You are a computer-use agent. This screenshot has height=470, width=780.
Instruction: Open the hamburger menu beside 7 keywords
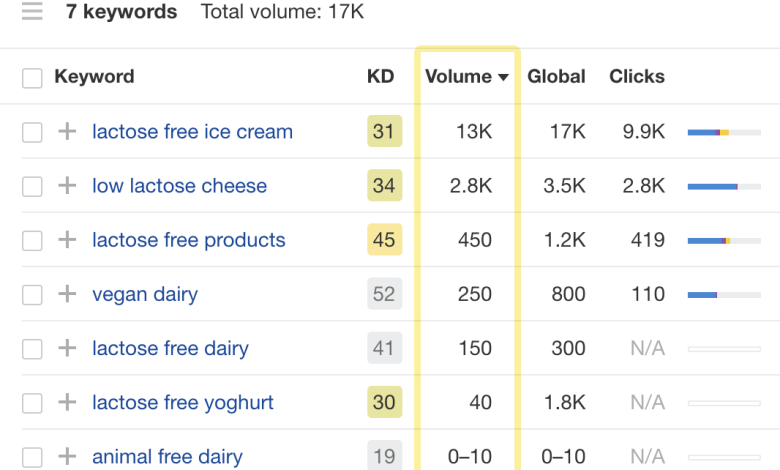(32, 12)
